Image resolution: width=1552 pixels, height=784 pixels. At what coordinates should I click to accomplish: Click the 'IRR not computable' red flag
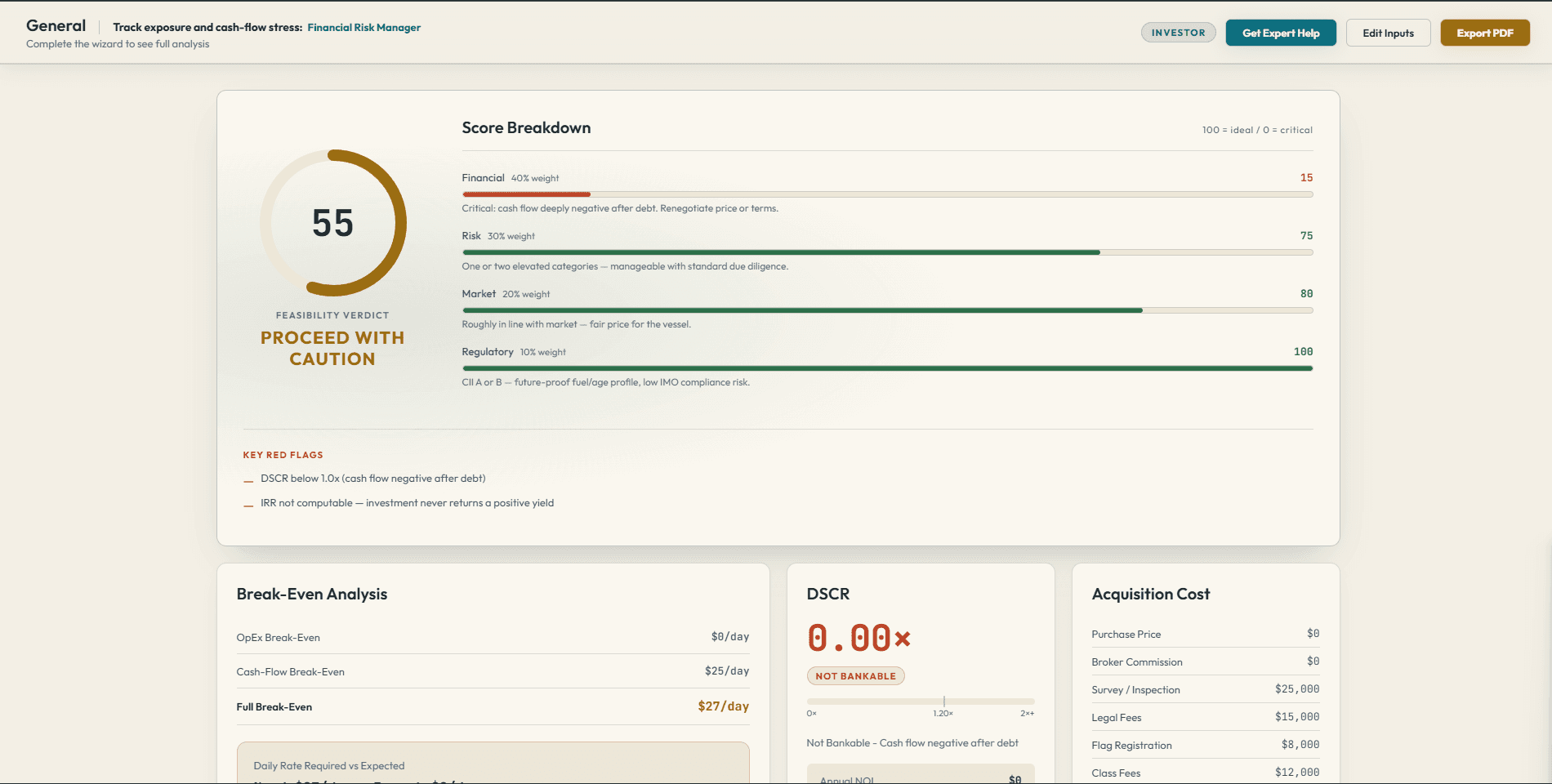(407, 503)
